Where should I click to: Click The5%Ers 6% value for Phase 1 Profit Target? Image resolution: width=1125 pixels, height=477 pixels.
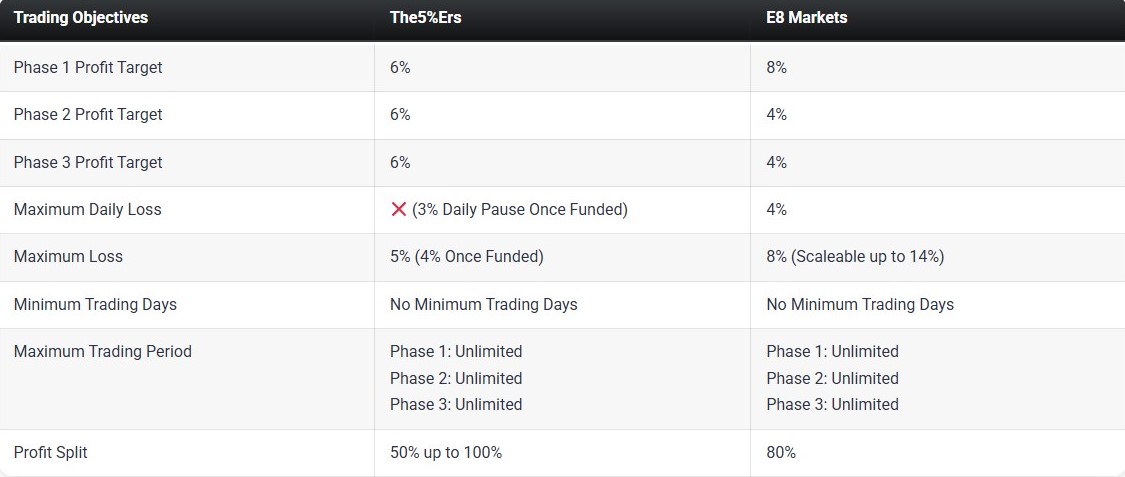[x=400, y=67]
